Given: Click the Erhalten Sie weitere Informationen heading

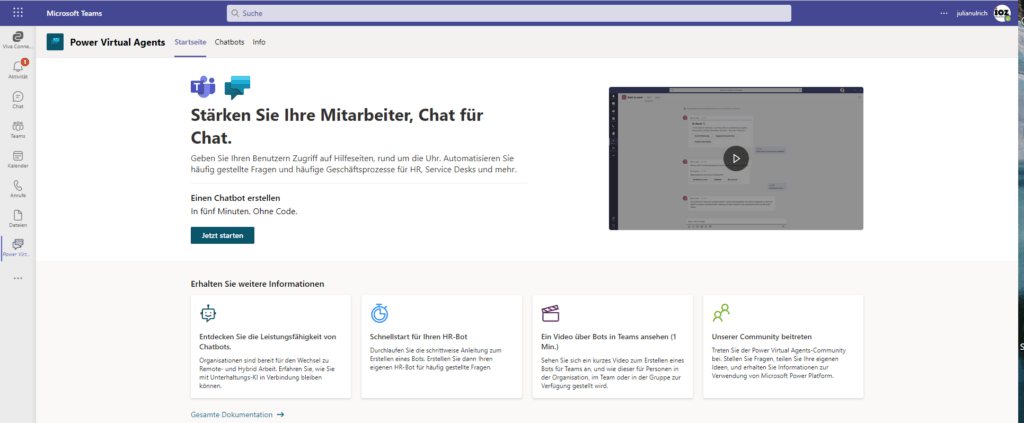Looking at the screenshot, I should [257, 284].
